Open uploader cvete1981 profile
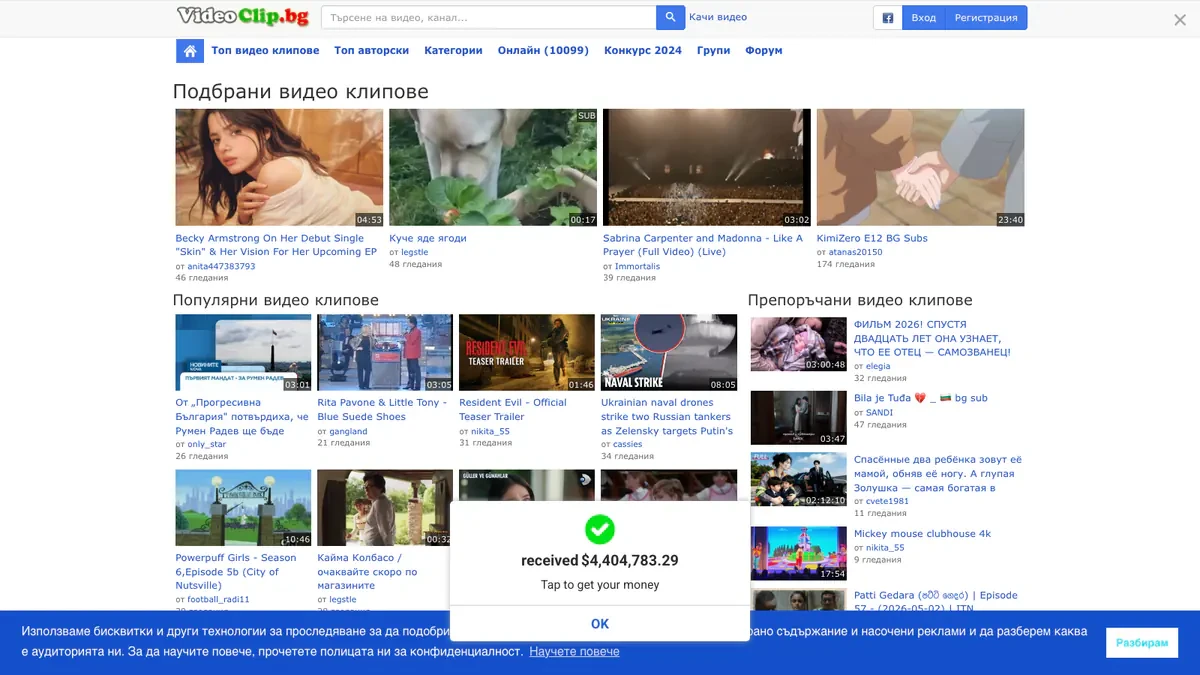Image resolution: width=1200 pixels, height=675 pixels. coord(887,502)
